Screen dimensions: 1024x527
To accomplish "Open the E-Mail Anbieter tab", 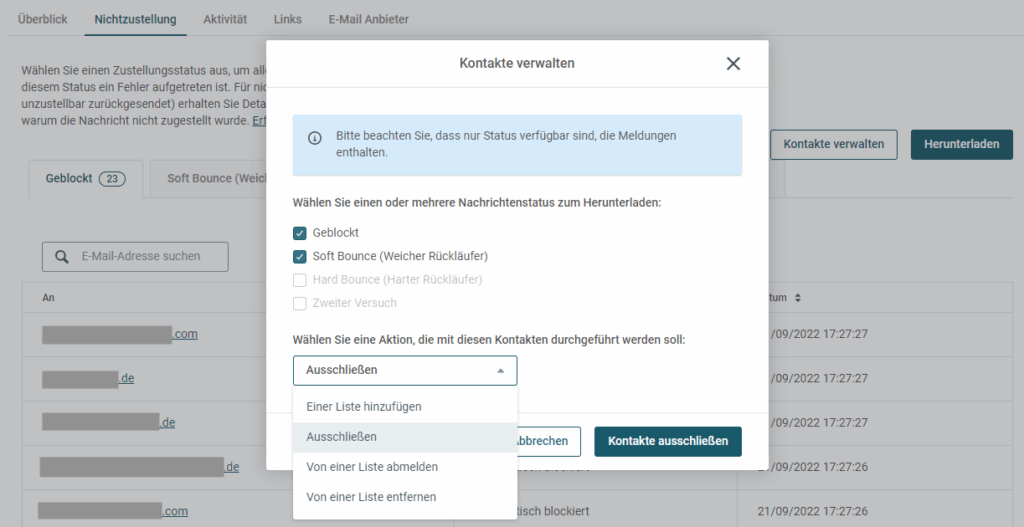I will pos(368,20).
